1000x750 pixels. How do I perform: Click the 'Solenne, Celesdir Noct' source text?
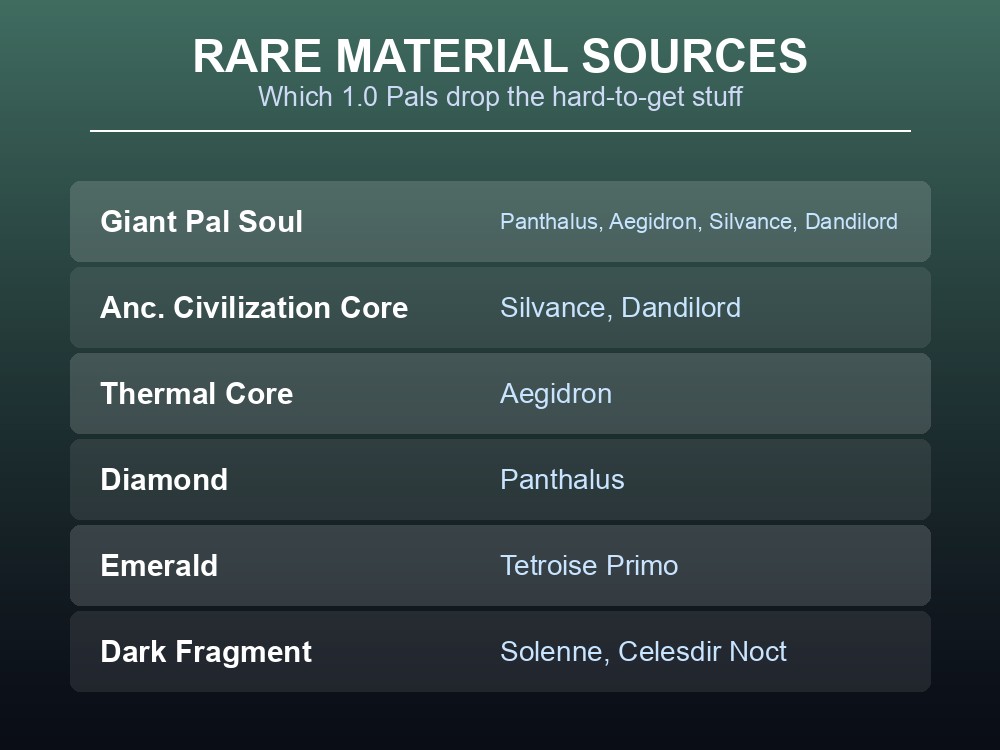click(643, 652)
